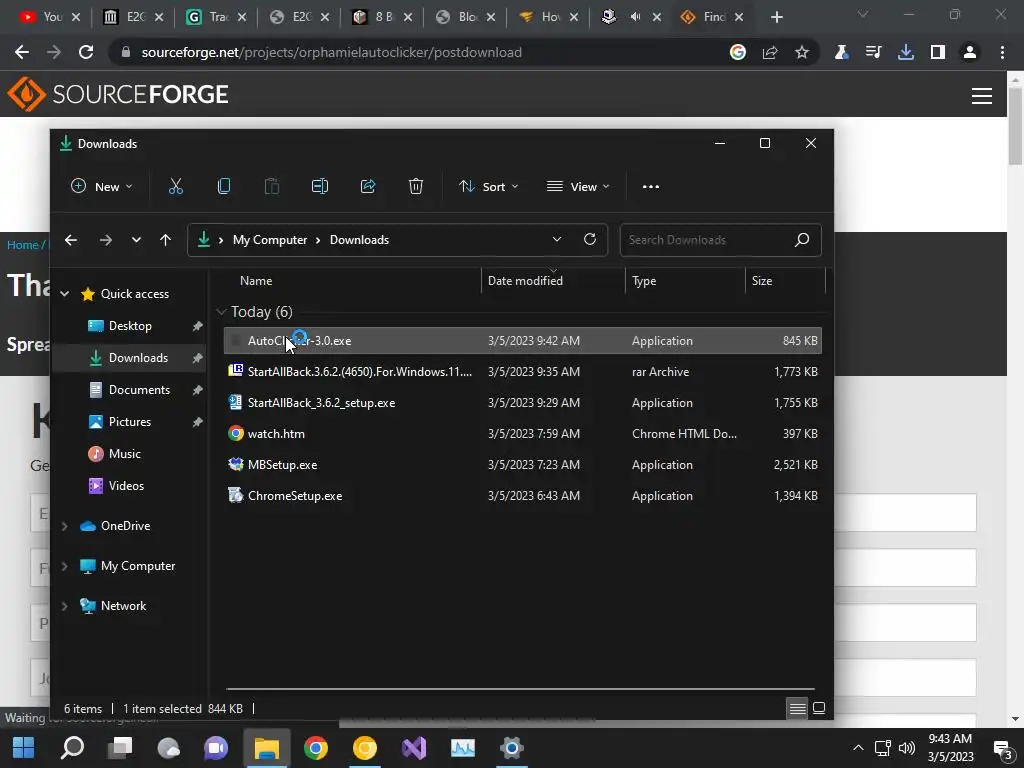This screenshot has height=768, width=1024.
Task: Open Task View on taskbar
Action: point(121,748)
